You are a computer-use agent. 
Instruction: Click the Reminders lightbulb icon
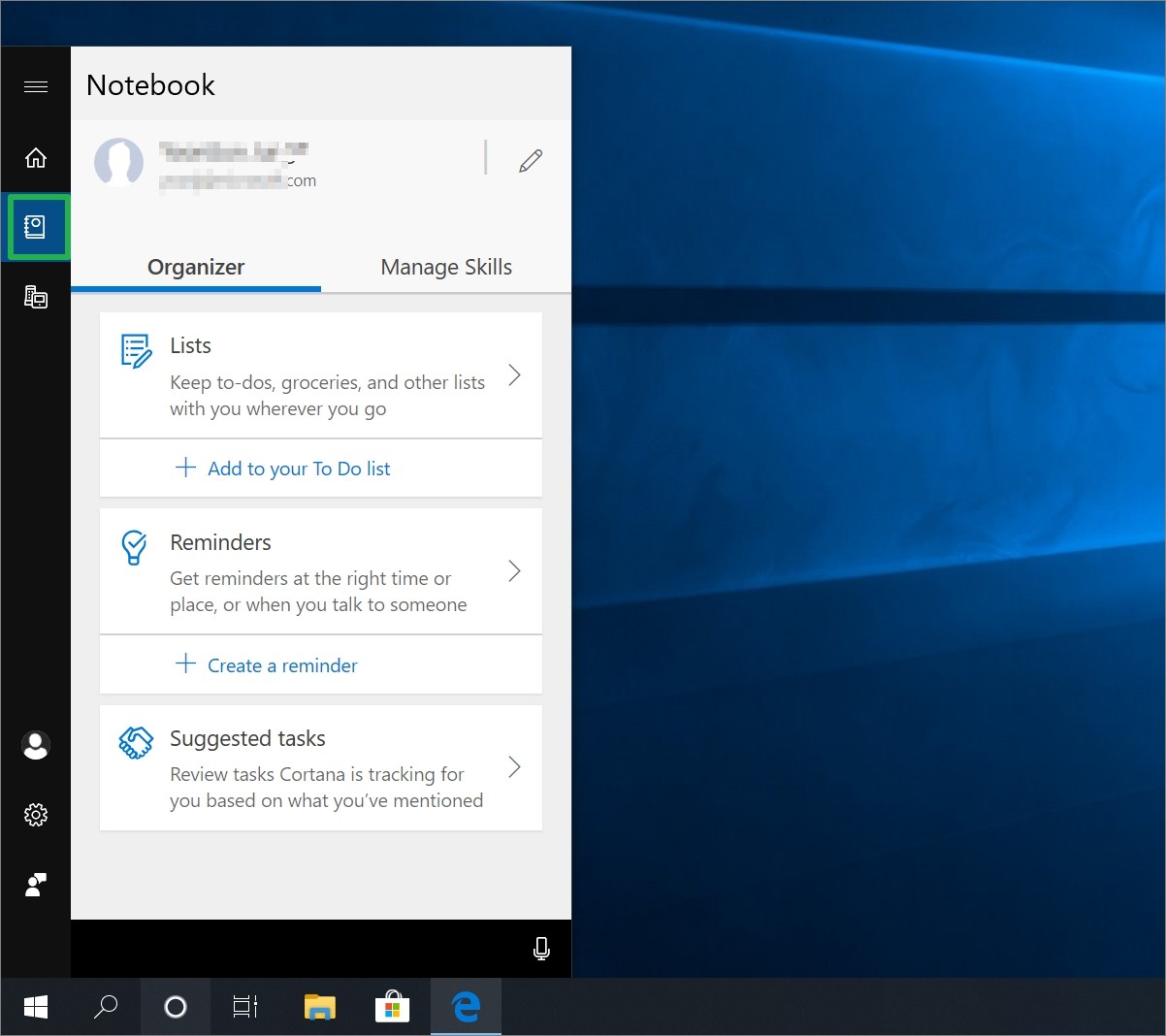coord(134,547)
